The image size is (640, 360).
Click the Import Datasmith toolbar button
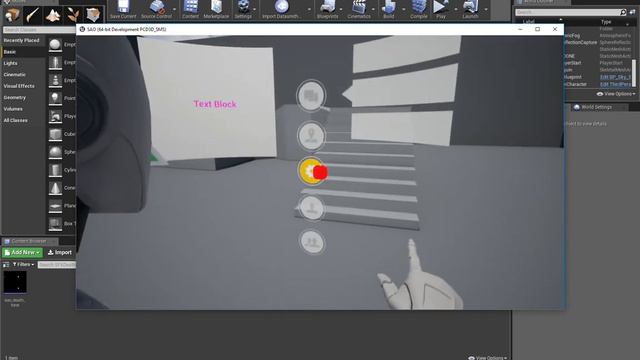tap(282, 9)
